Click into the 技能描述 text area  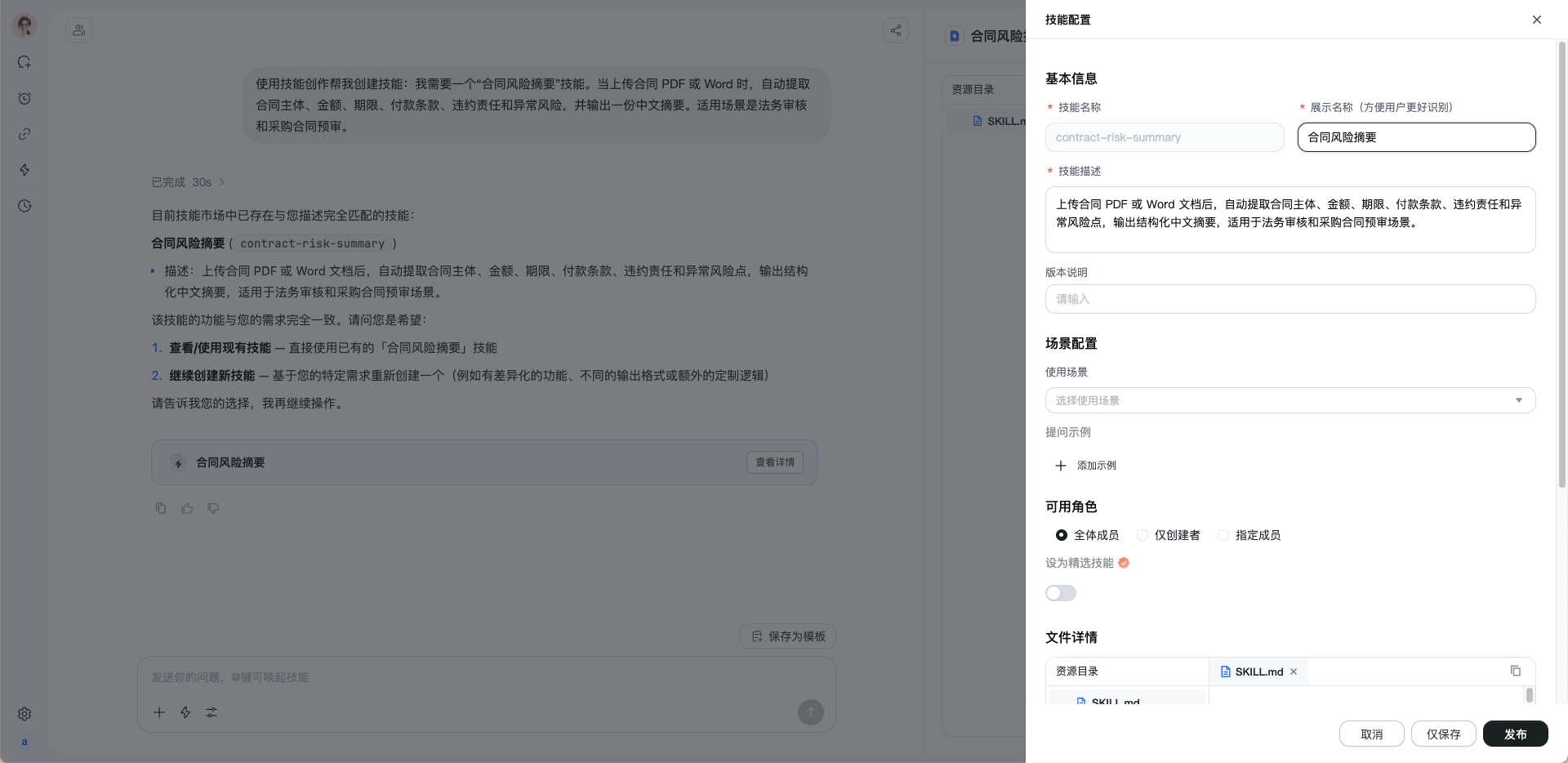point(1290,220)
